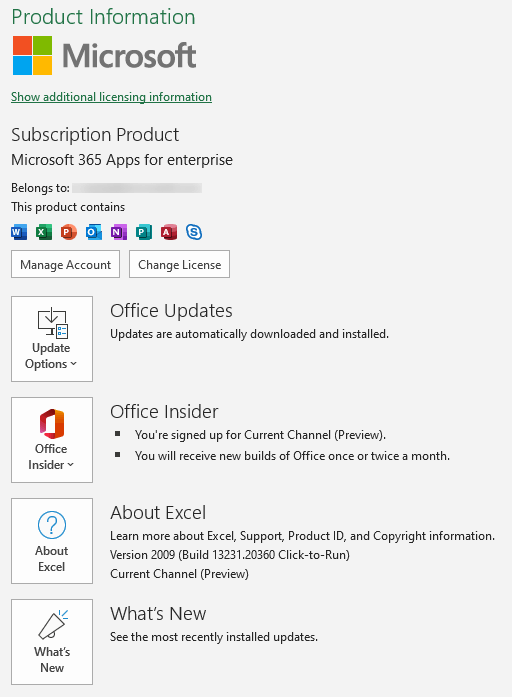
Task: Click the Manage Account button
Action: click(x=65, y=264)
